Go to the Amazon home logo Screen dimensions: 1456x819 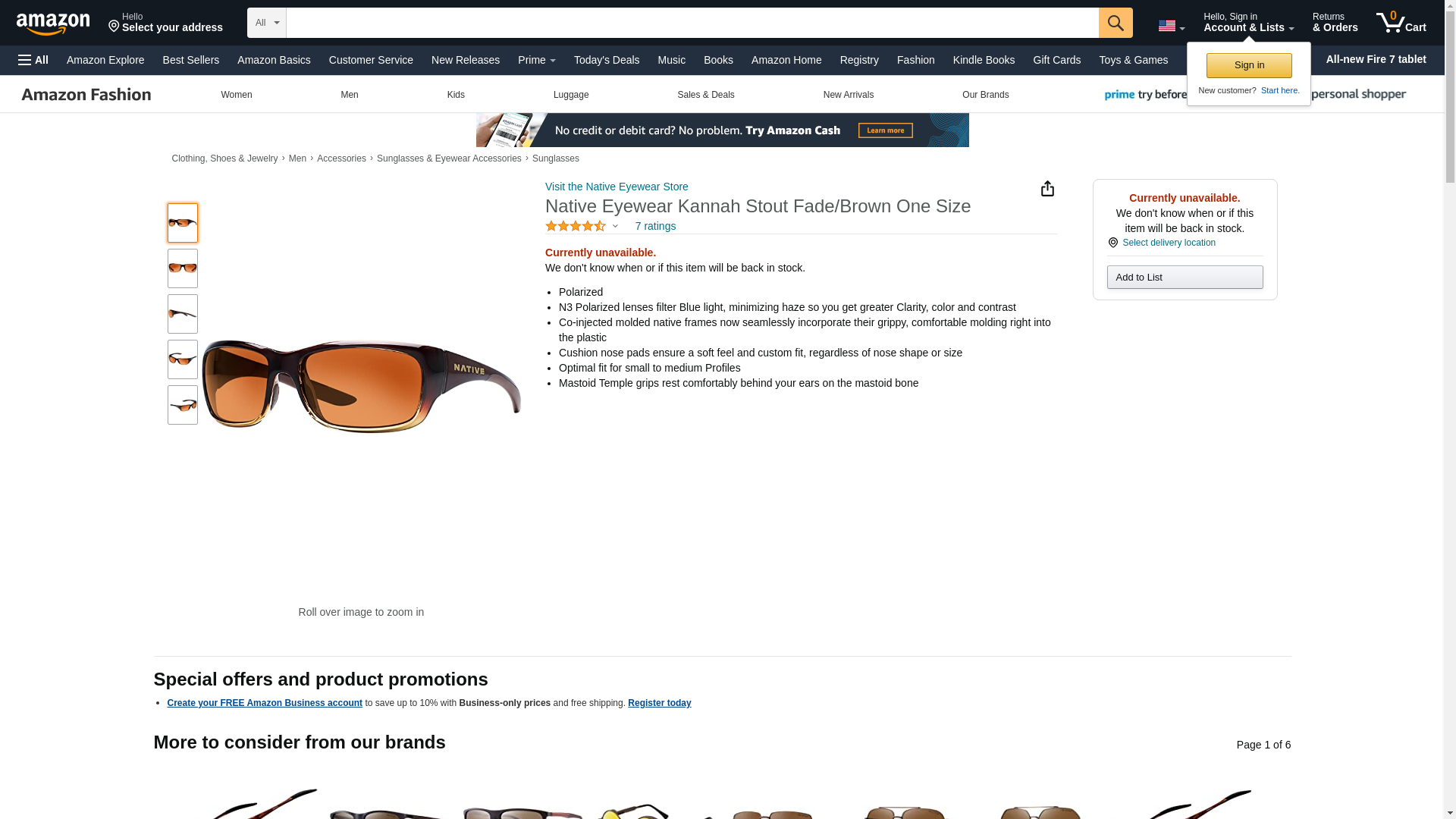tap(53, 24)
